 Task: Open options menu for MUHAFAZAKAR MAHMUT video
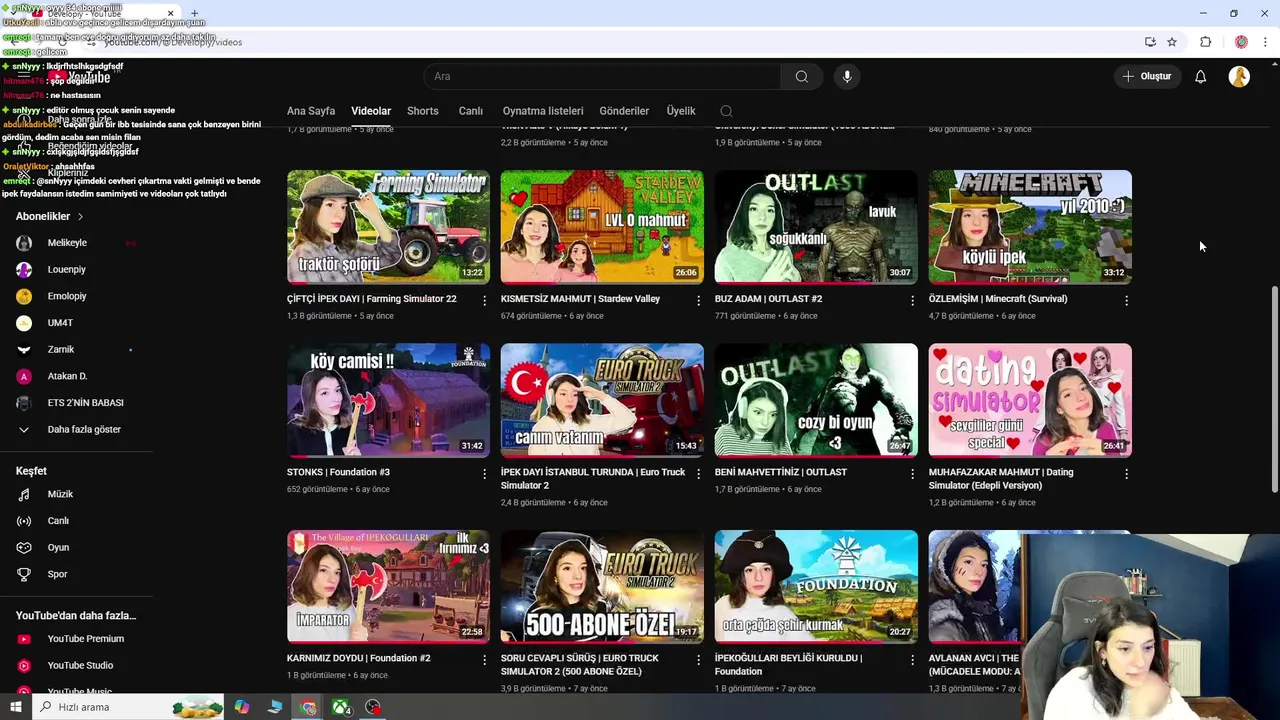click(1126, 473)
